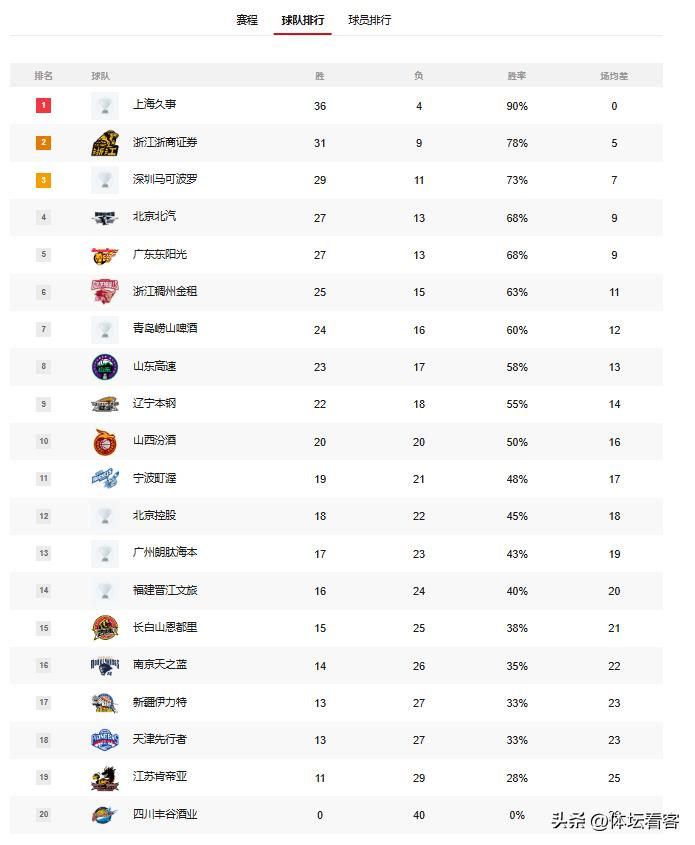The width and height of the screenshot is (695, 845).
Task: Click the 新疆伊力特 team name
Action: click(160, 703)
